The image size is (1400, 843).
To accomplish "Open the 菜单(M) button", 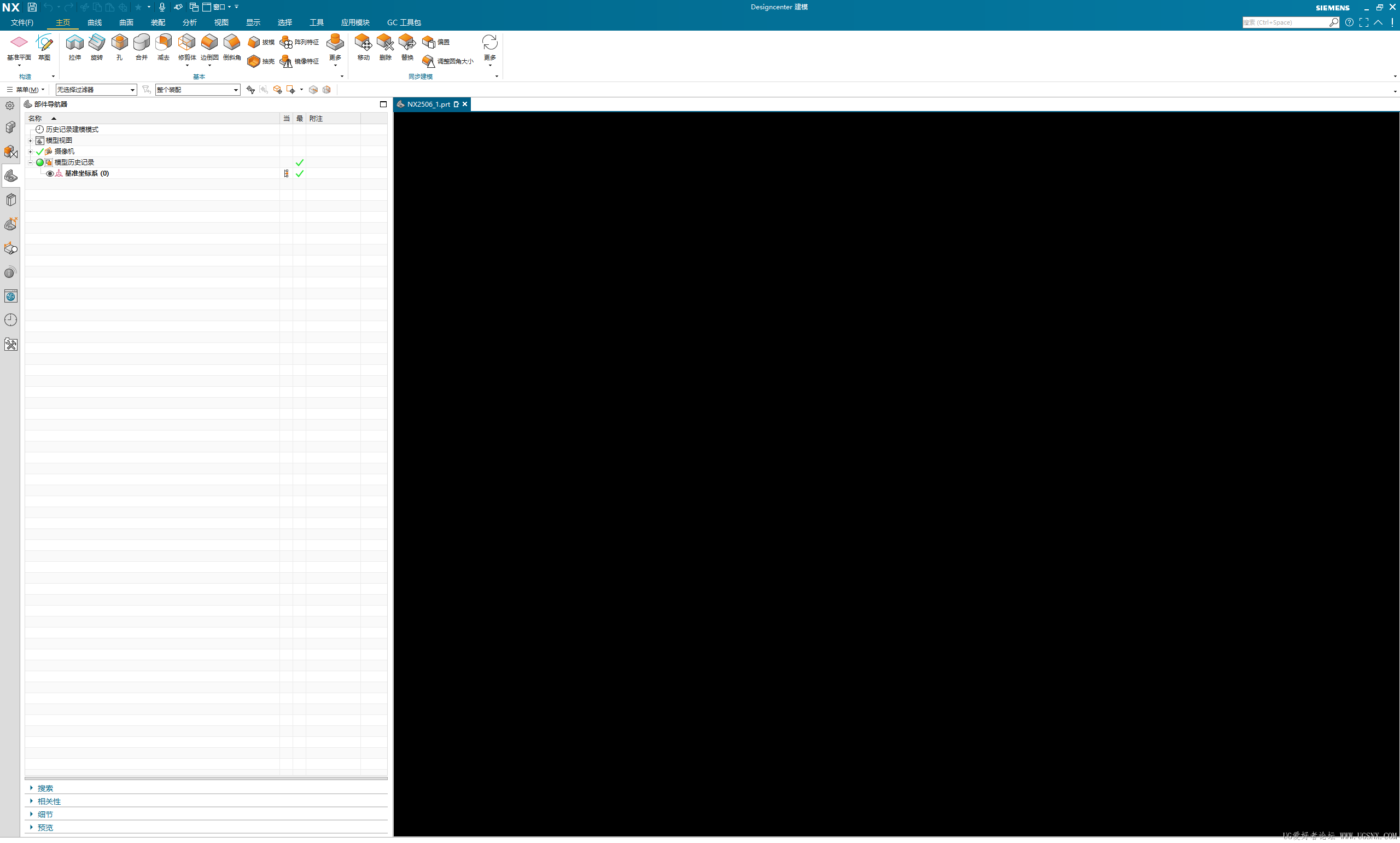I will (26, 90).
